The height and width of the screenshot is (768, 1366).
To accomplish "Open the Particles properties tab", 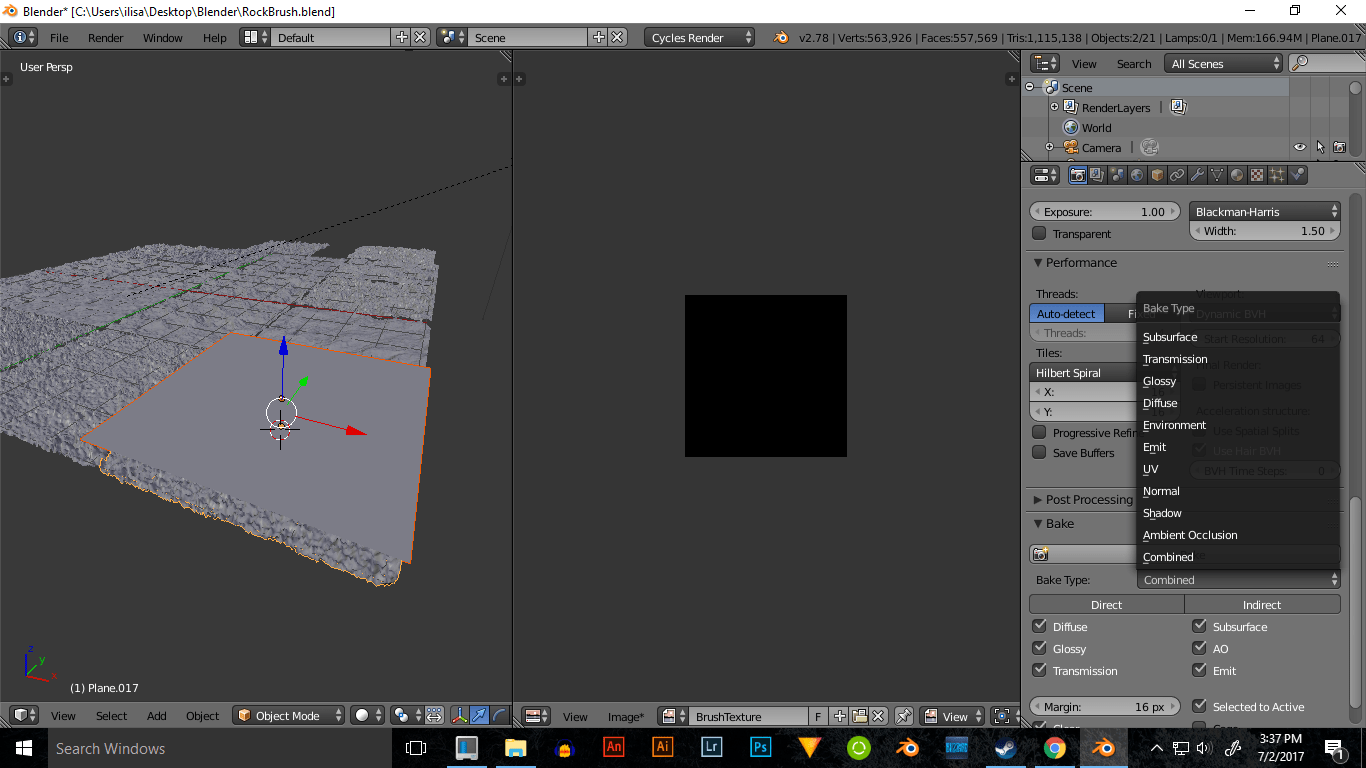I will click(1277, 174).
